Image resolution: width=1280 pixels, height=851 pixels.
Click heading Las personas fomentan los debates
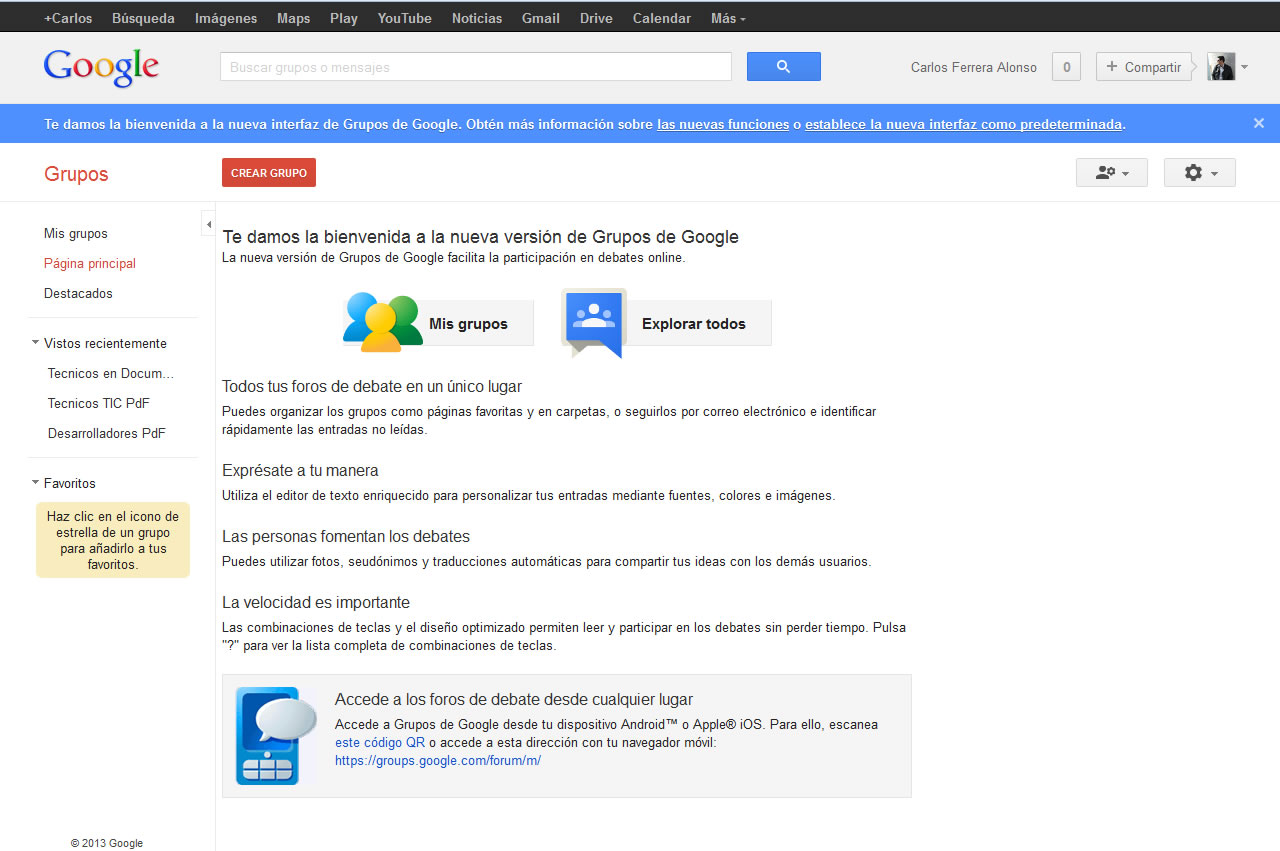[x=346, y=536]
